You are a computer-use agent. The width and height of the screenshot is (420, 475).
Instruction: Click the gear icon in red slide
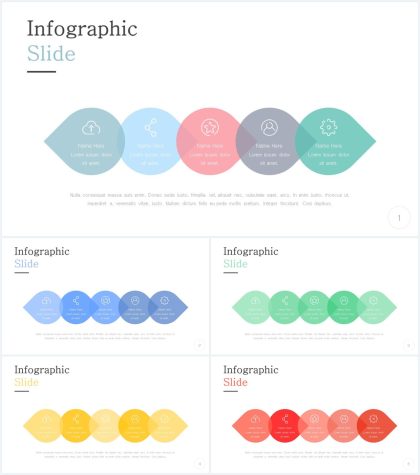373,419
